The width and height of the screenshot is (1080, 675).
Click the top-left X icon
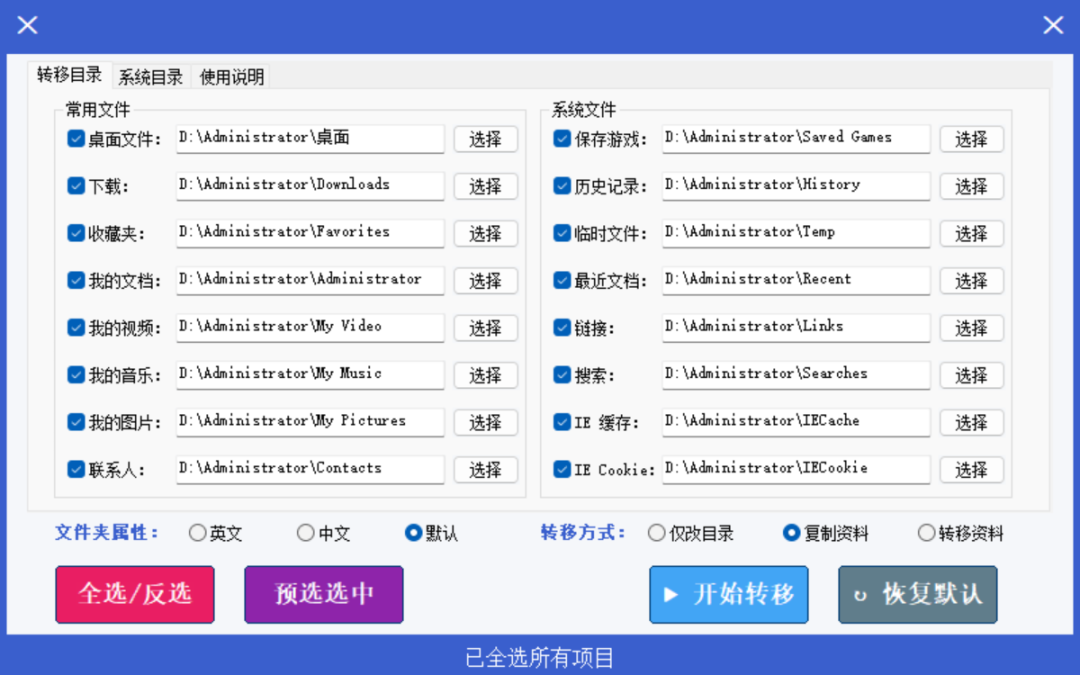pyautogui.click(x=28, y=25)
